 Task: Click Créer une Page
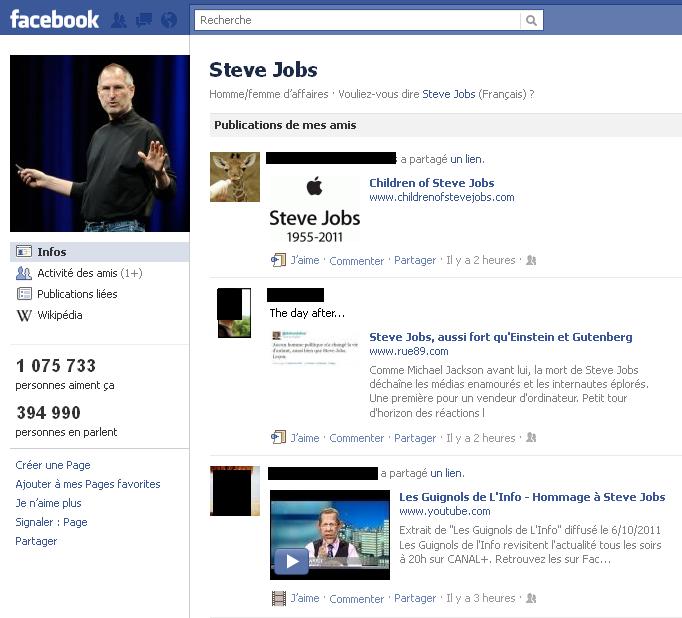[x=53, y=465]
